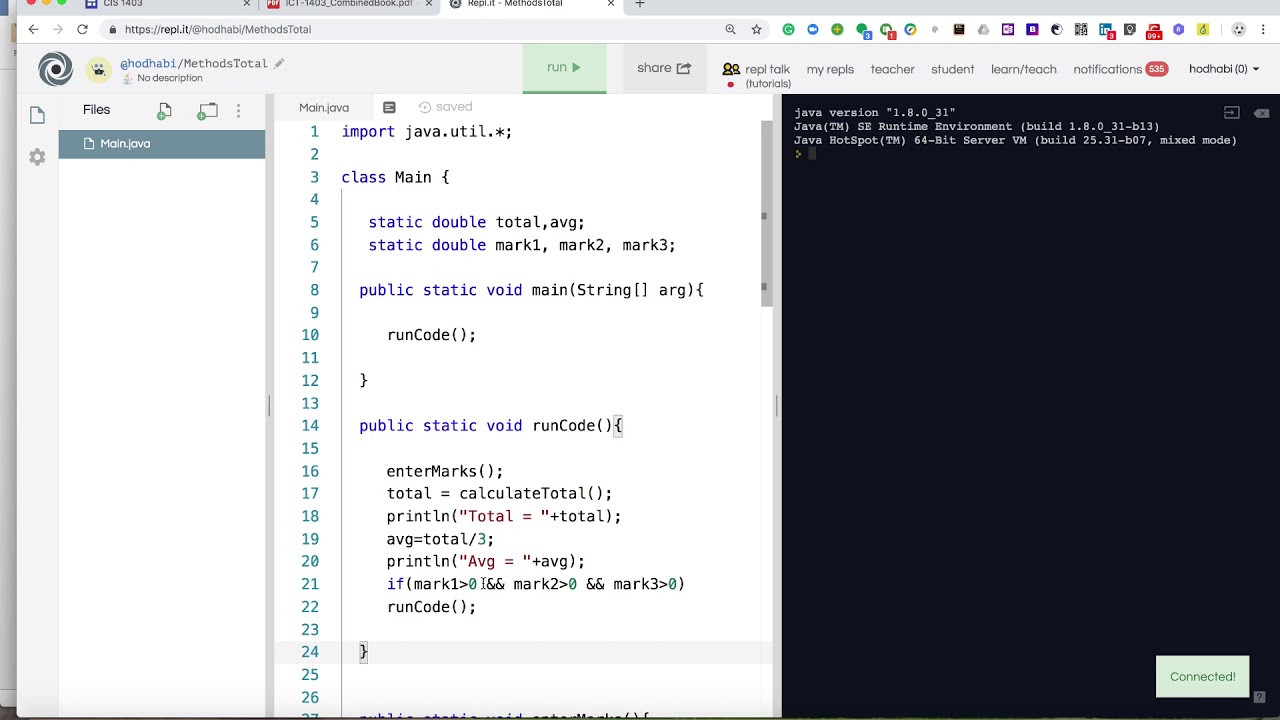Close the Repl.it - MethodsTotal tab
This screenshot has height=720, width=1280.
[611, 4]
